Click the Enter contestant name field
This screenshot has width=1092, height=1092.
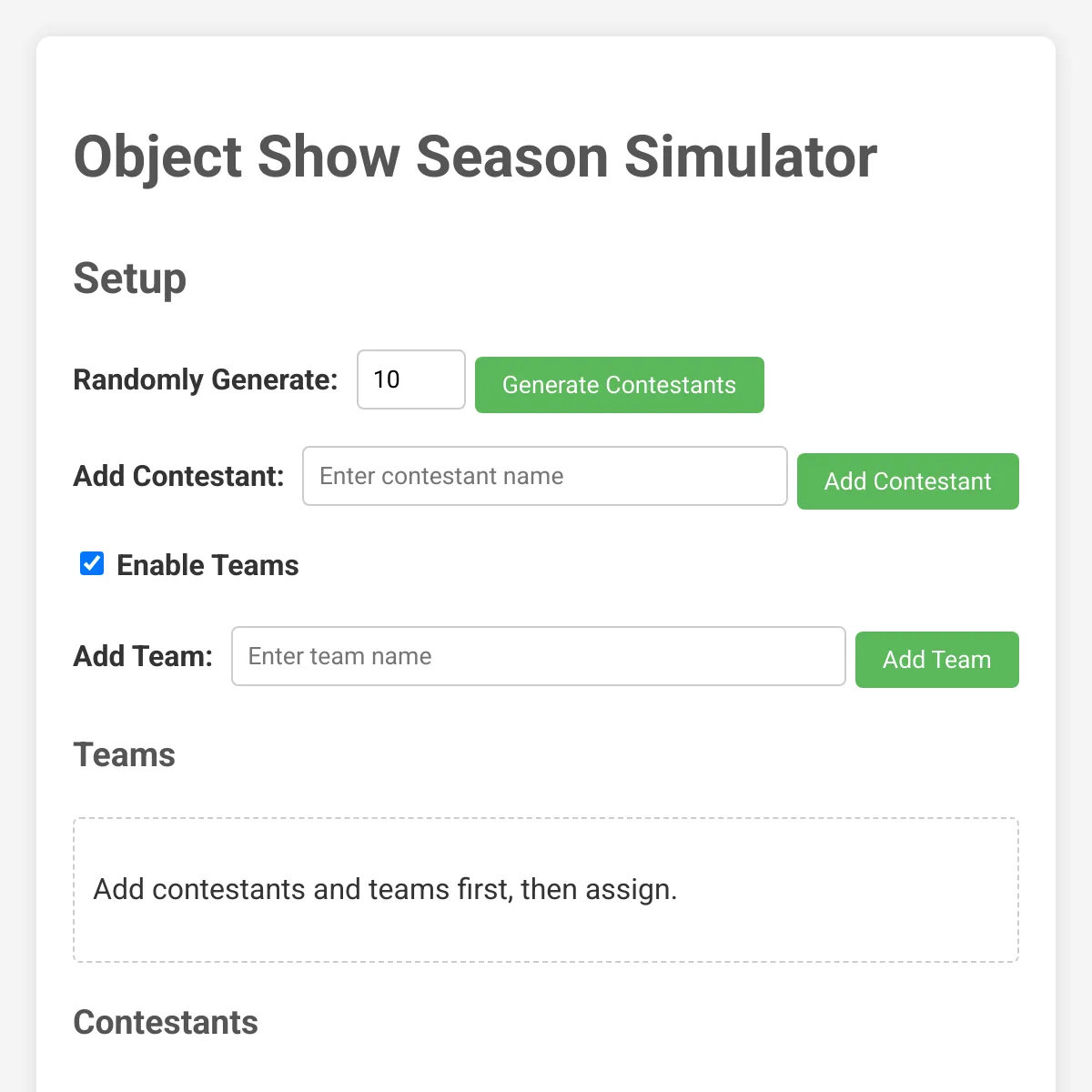pos(544,476)
